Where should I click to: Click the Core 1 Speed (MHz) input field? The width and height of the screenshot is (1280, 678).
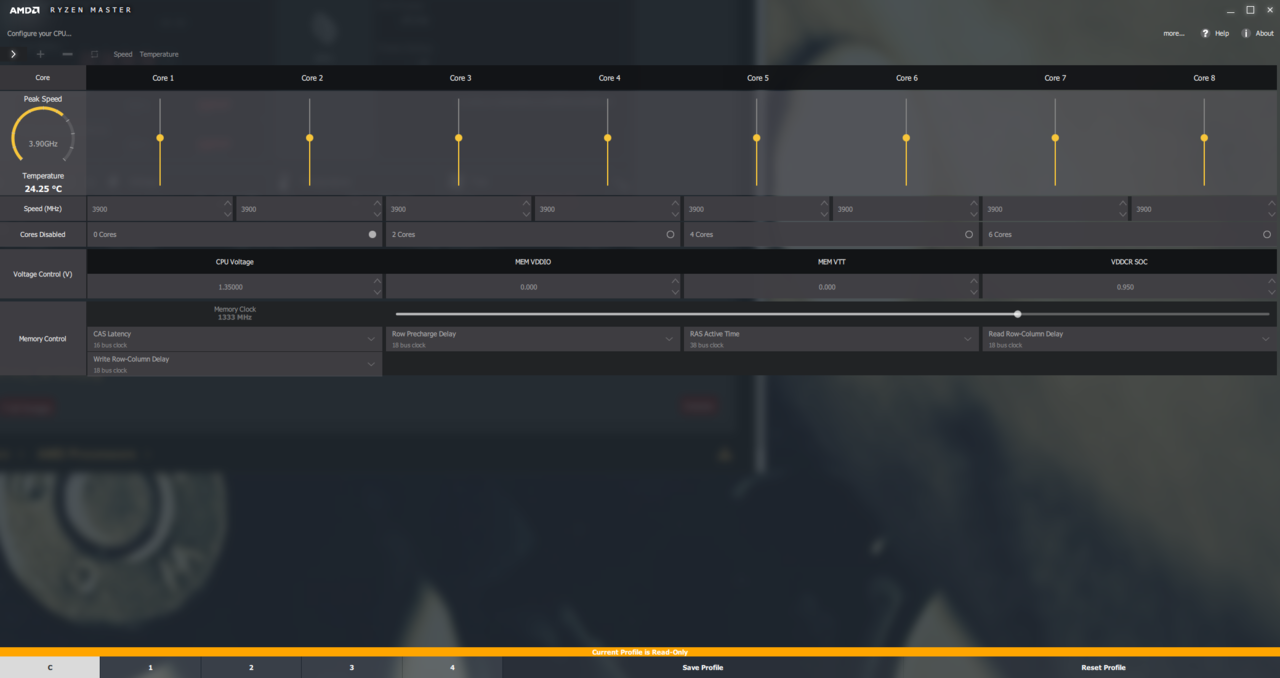[155, 209]
